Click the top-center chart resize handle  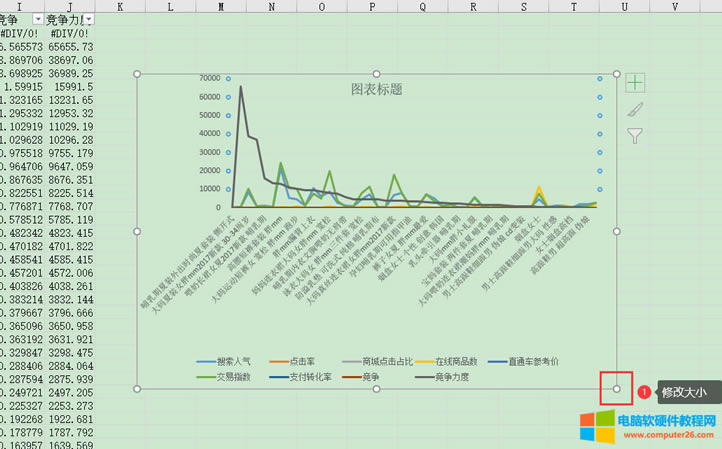376,74
